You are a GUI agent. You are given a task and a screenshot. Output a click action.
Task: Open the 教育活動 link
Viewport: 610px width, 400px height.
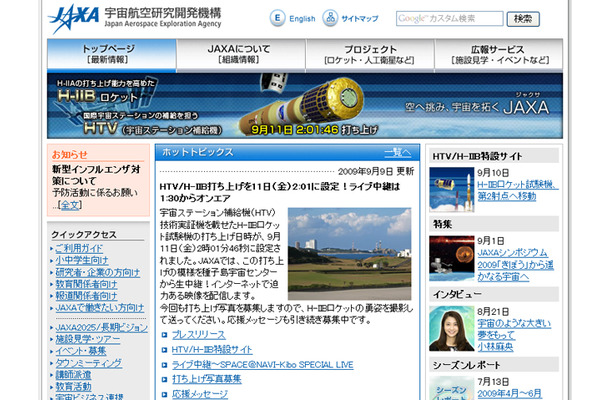pos(73,387)
